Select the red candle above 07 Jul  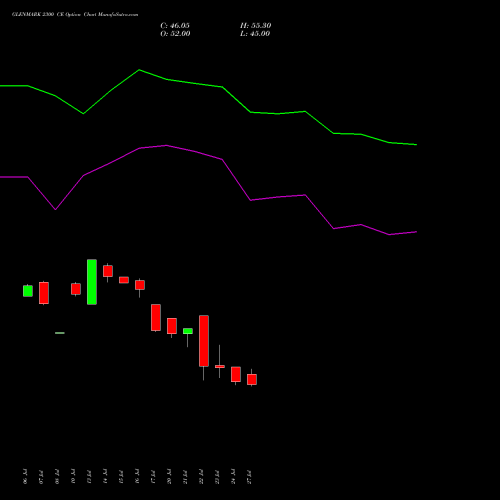click(x=44, y=293)
